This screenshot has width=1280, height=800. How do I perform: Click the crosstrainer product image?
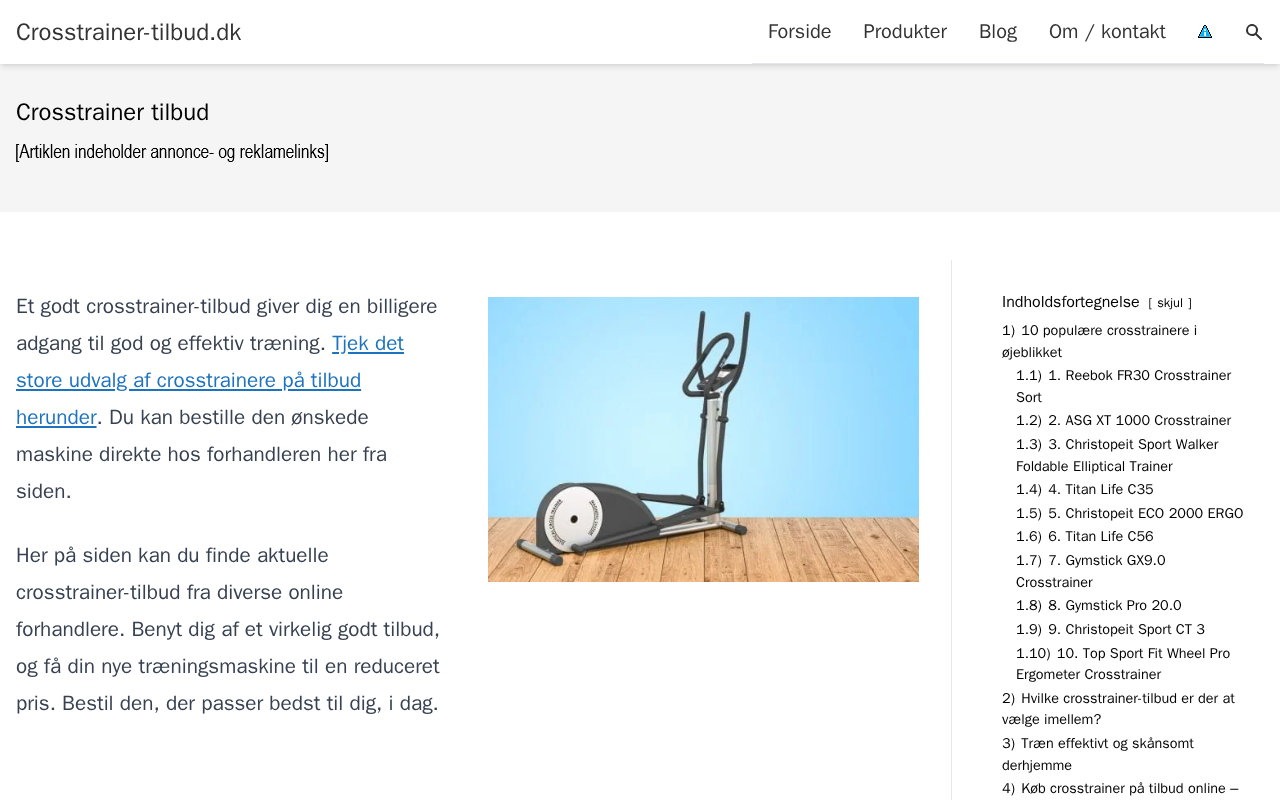click(x=703, y=439)
